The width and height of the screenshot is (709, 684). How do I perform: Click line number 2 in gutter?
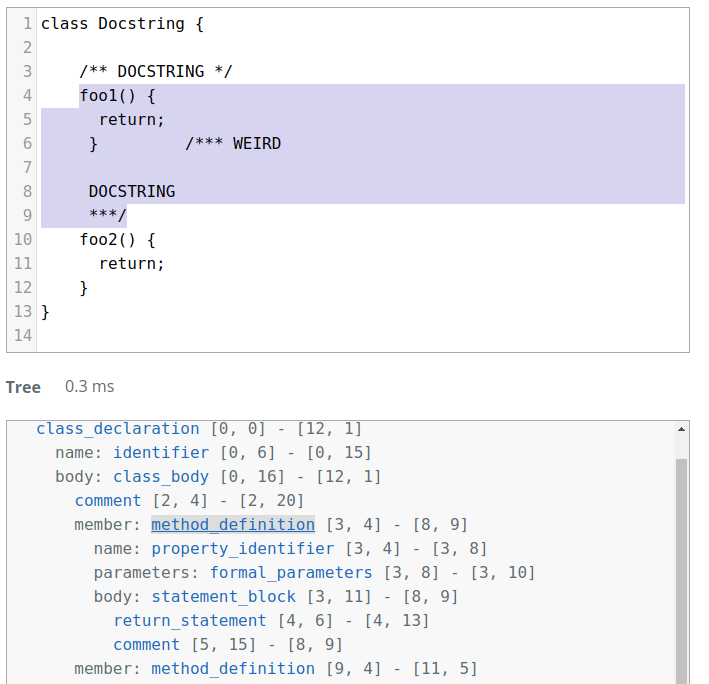tap(27, 47)
